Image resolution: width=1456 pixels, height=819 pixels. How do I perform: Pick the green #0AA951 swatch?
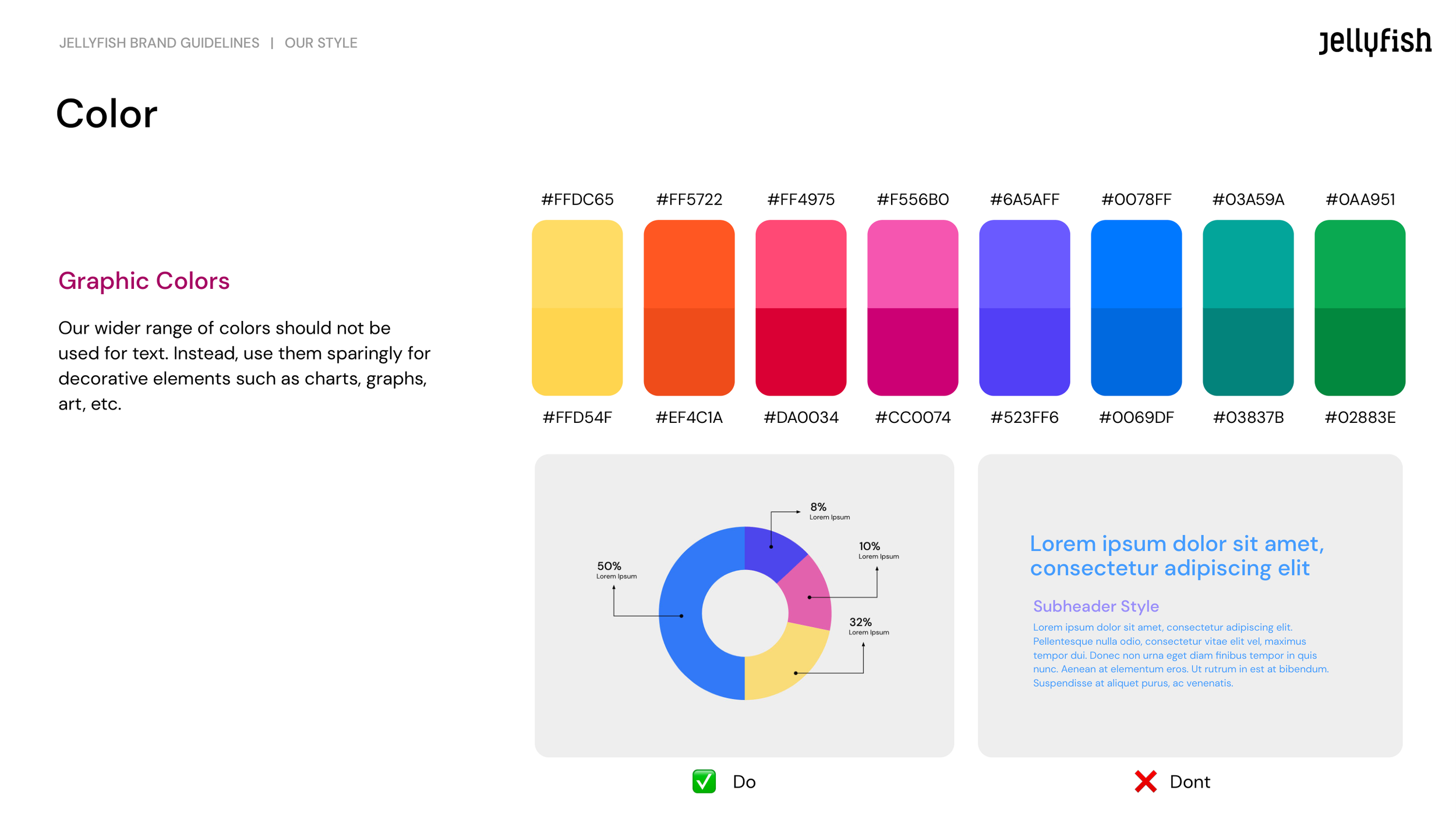(x=1360, y=264)
